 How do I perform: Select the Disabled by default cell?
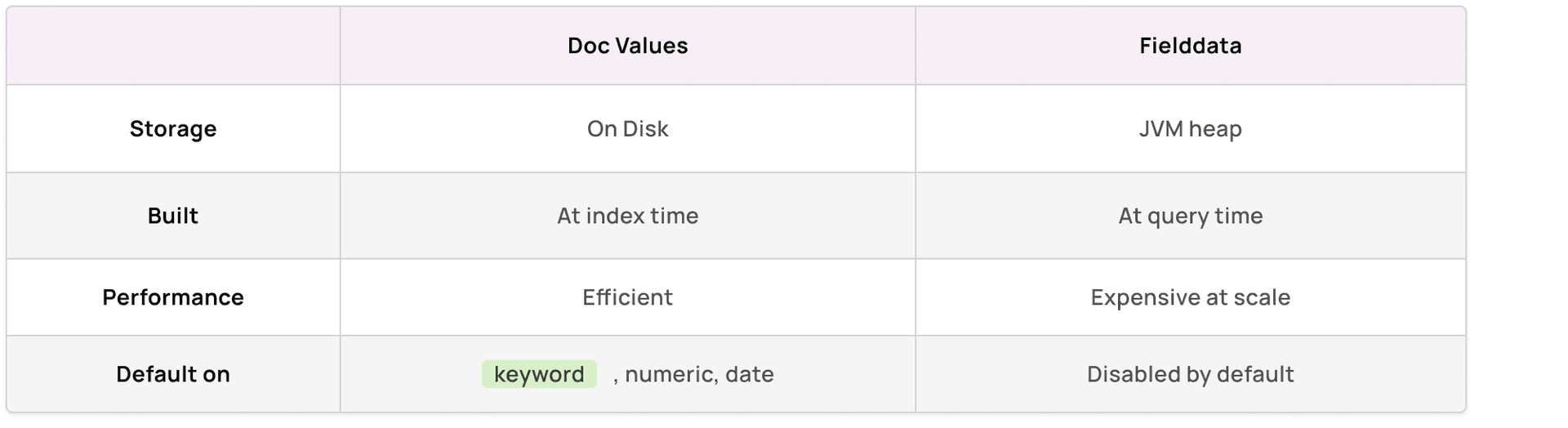point(1190,374)
